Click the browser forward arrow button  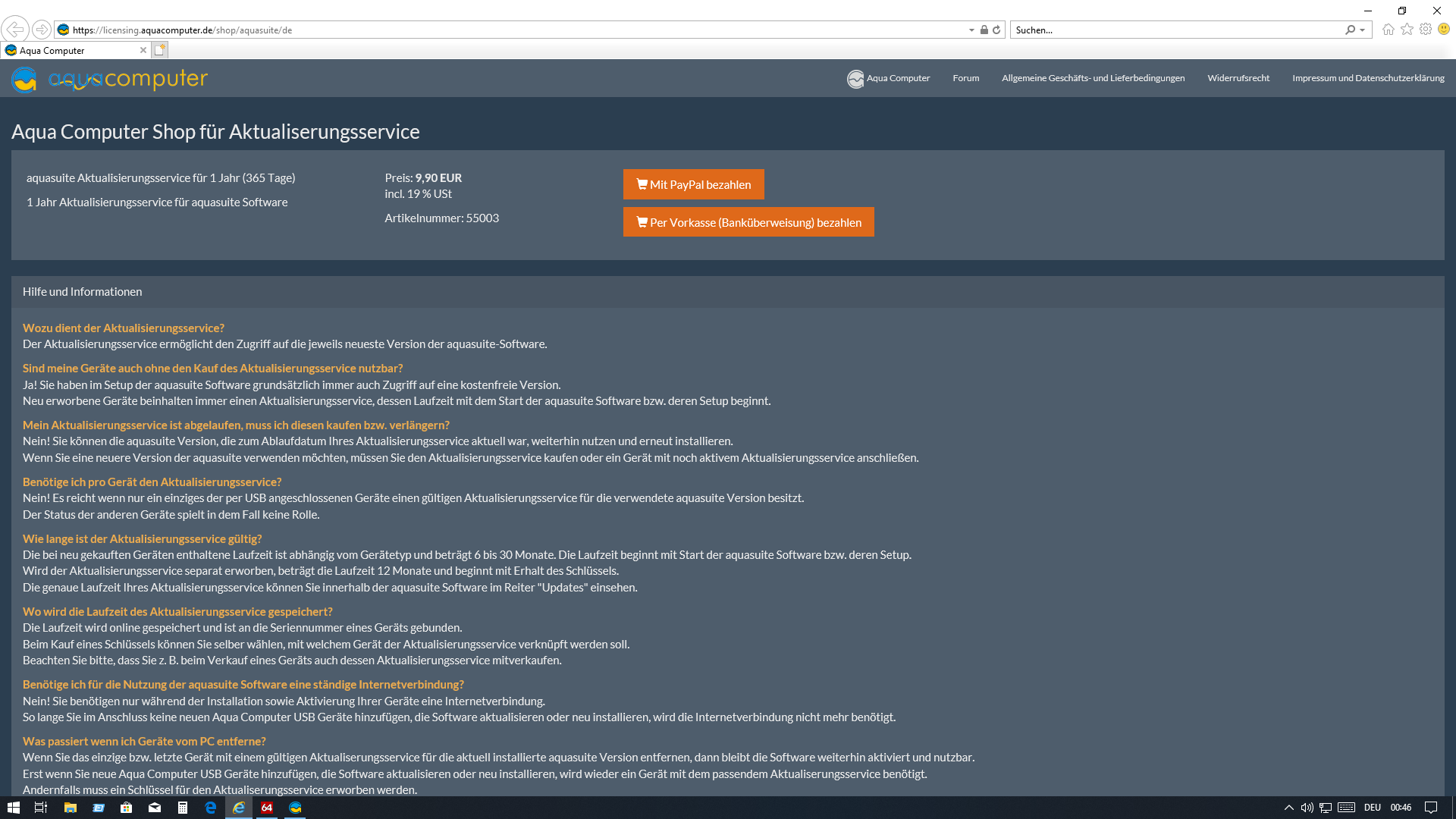point(42,30)
